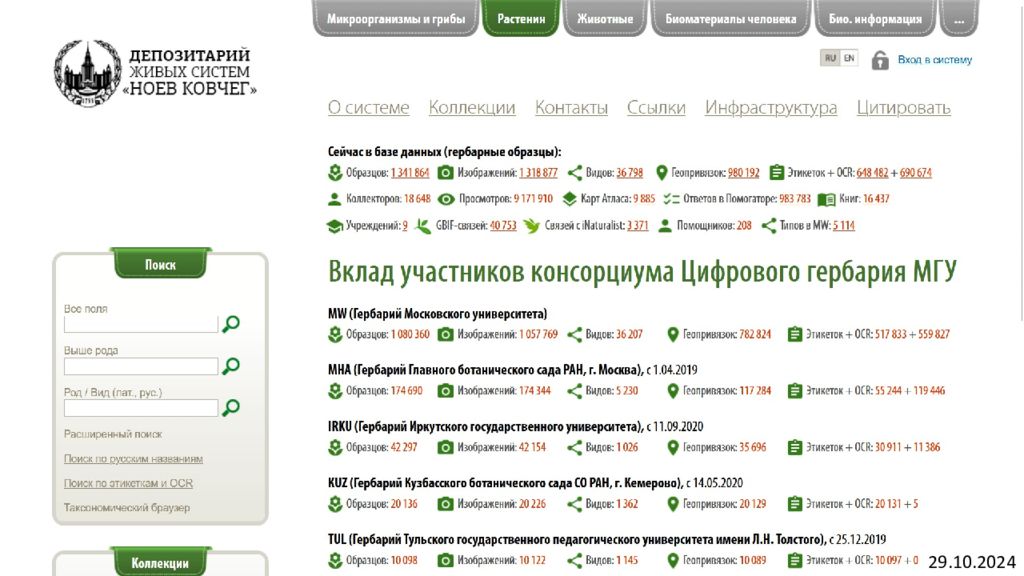Click the MW types count 5 114

tap(844, 226)
